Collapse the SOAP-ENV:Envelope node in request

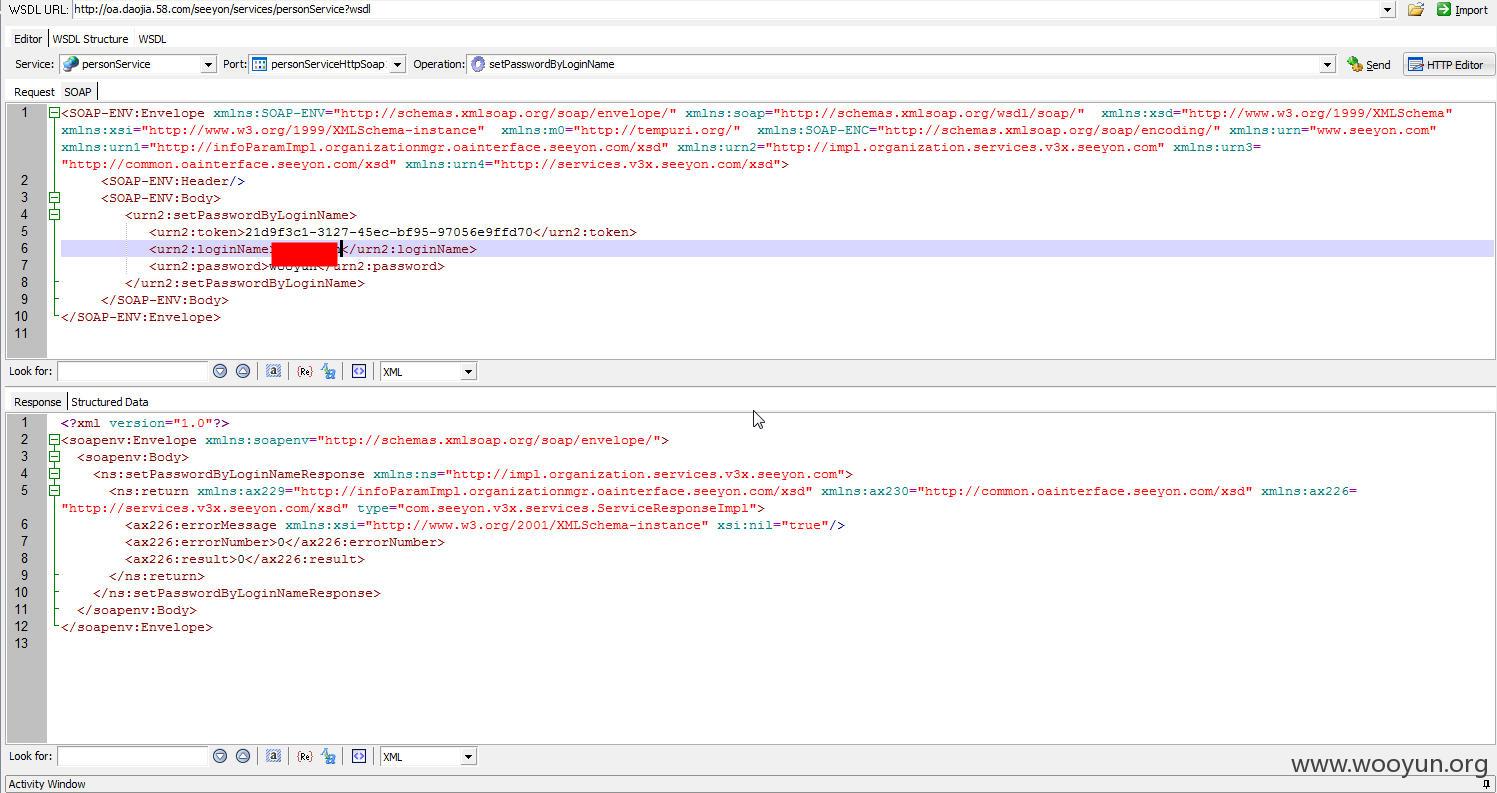[x=54, y=113]
